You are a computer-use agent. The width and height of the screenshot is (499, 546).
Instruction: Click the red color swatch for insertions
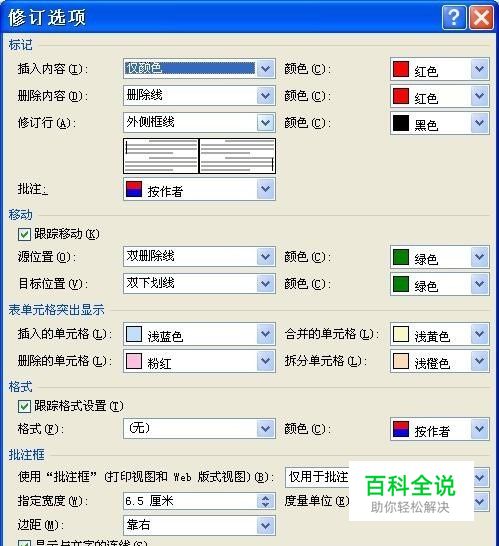[400, 69]
